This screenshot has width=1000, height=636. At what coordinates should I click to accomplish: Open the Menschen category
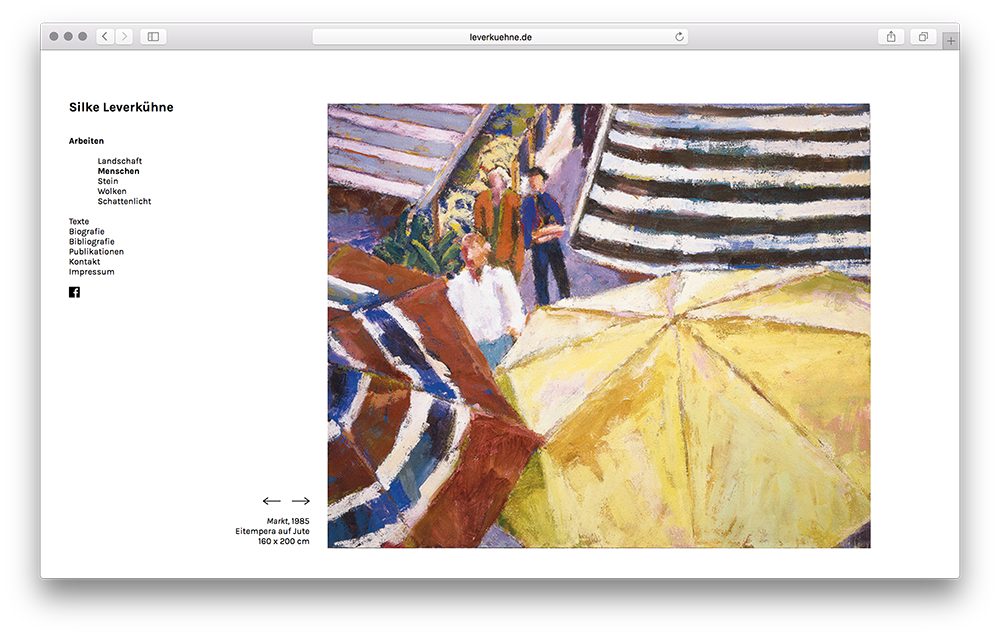coord(119,171)
